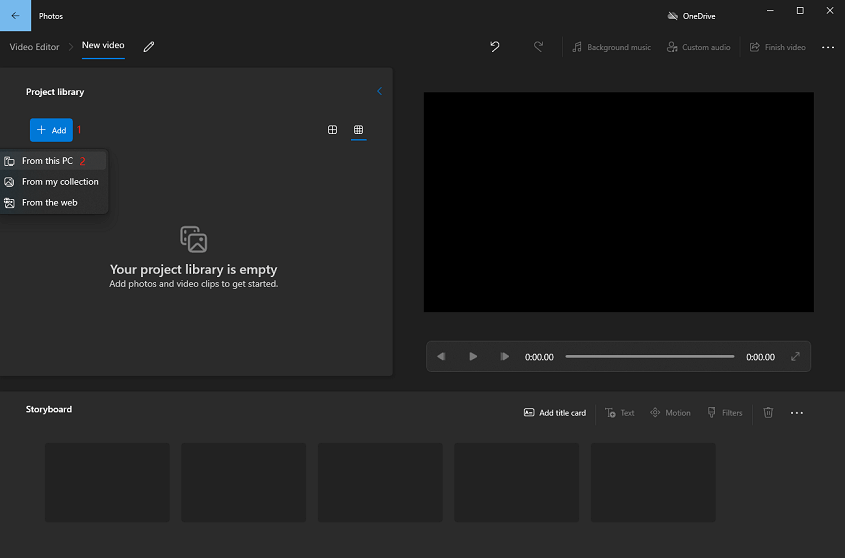
Task: Choose From my collection
Action: [x=53, y=182]
